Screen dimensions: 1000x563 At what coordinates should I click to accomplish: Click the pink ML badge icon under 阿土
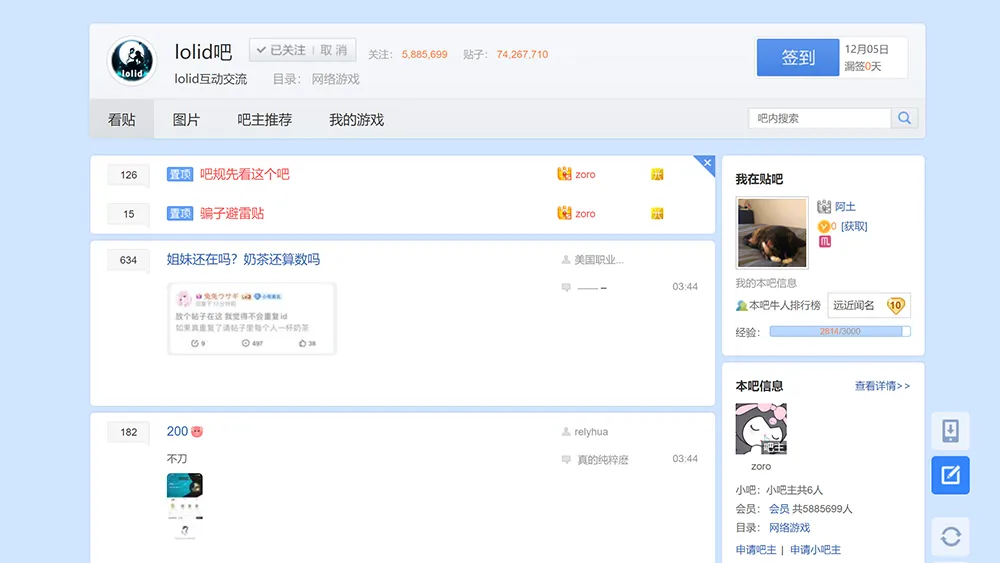pyautogui.click(x=825, y=241)
